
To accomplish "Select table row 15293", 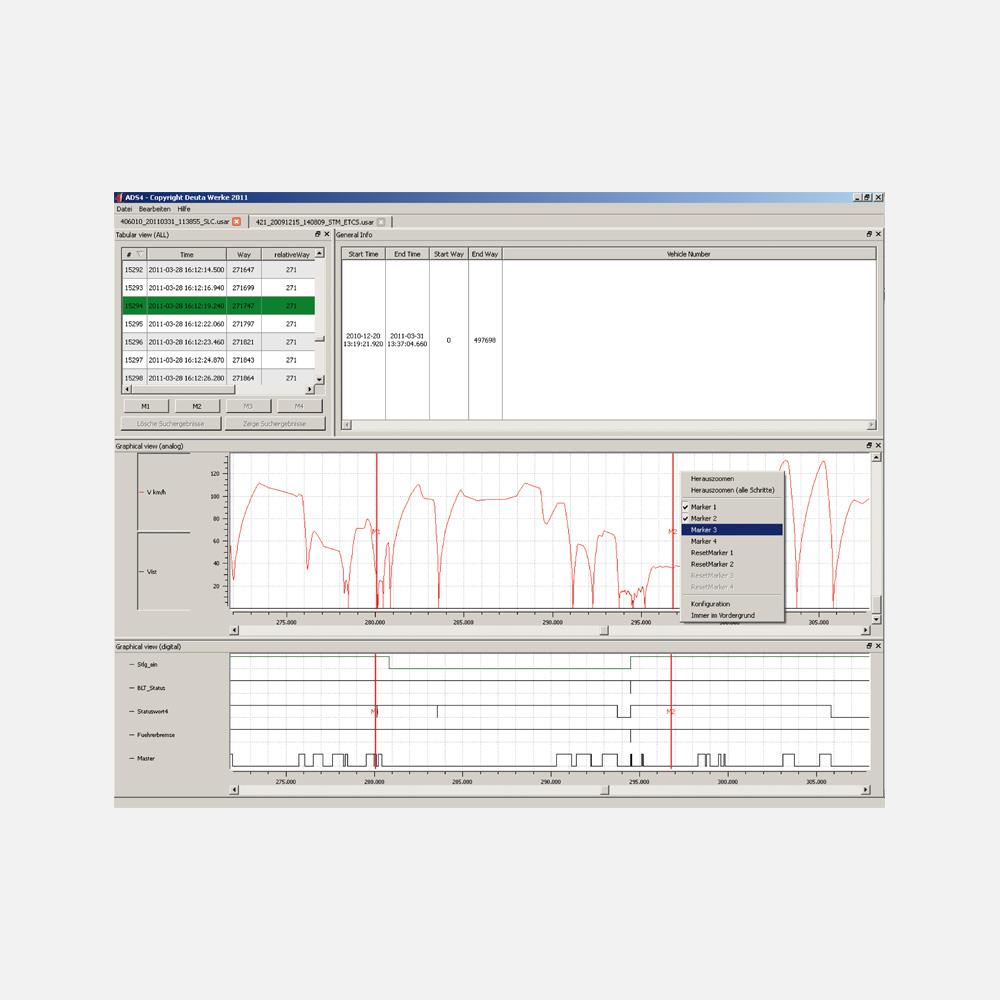I will click(x=218, y=288).
